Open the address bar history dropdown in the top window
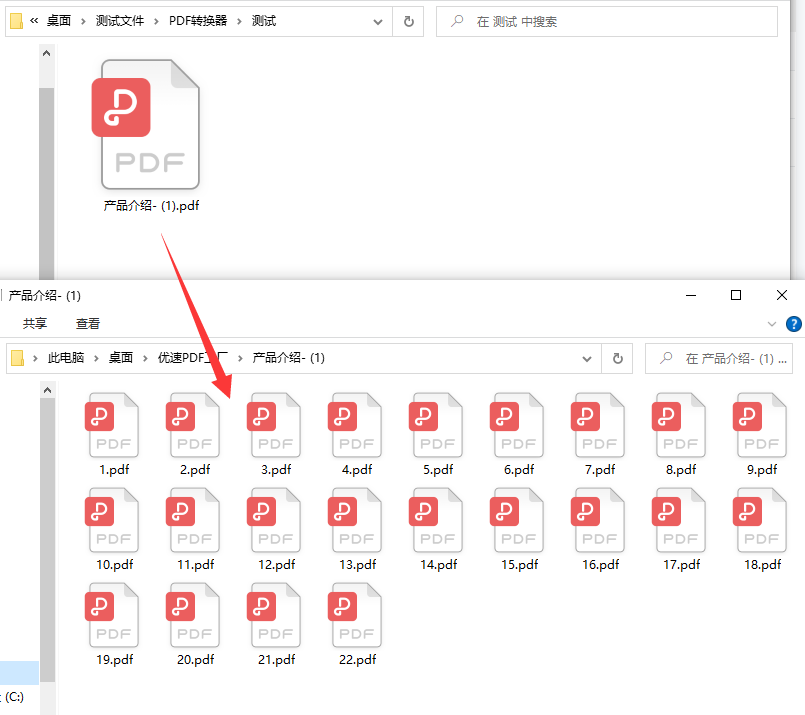This screenshot has width=805, height=715. pos(377,19)
